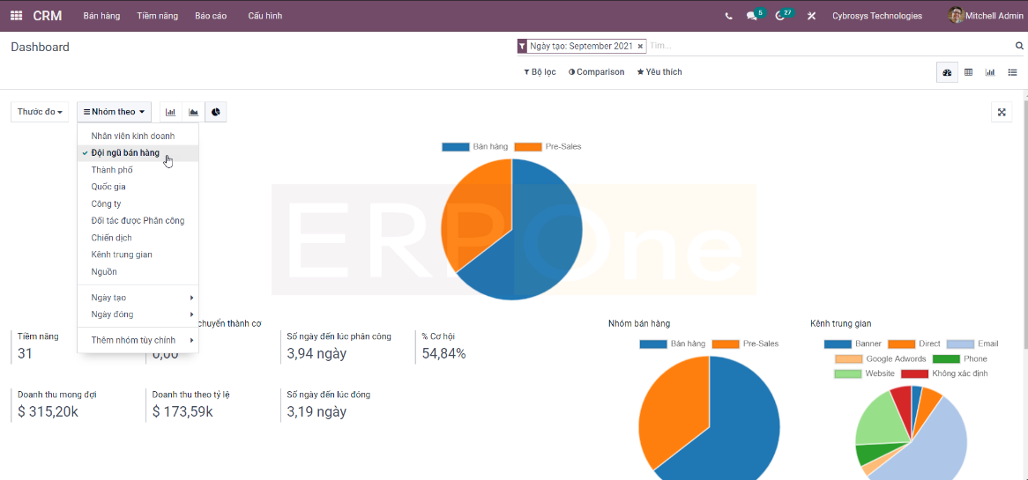
Task: Select the bar chart mode icon
Action: 171,112
